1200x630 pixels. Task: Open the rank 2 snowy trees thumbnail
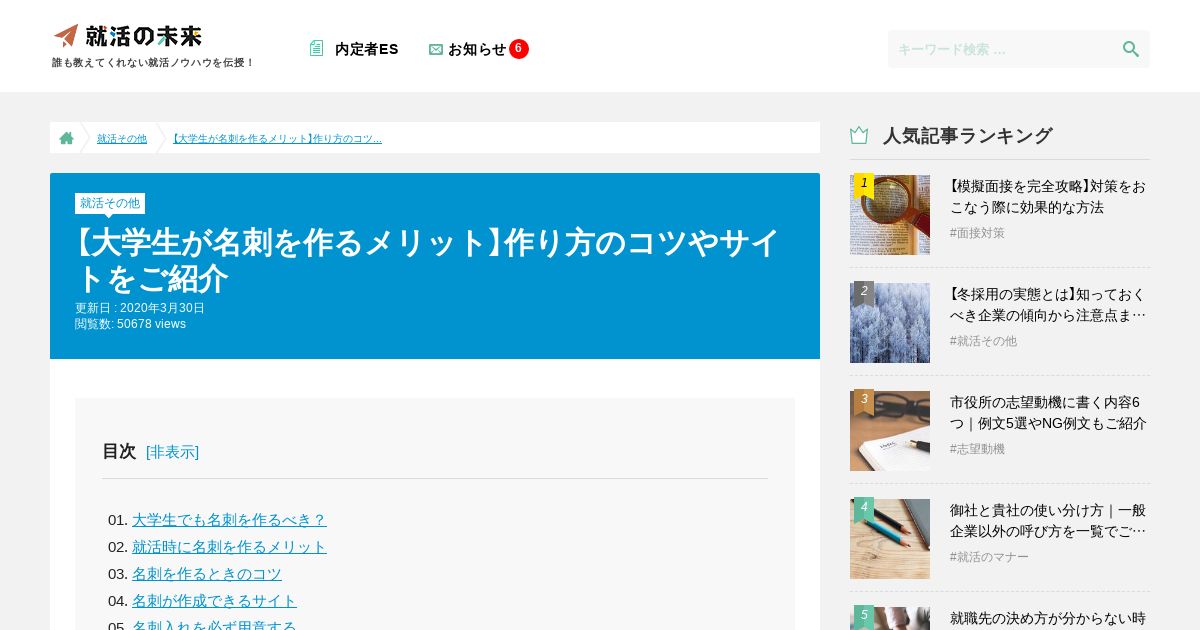click(890, 323)
